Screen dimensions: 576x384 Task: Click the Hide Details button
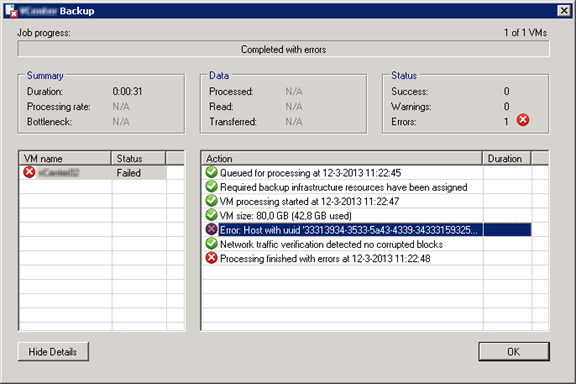[x=53, y=352]
